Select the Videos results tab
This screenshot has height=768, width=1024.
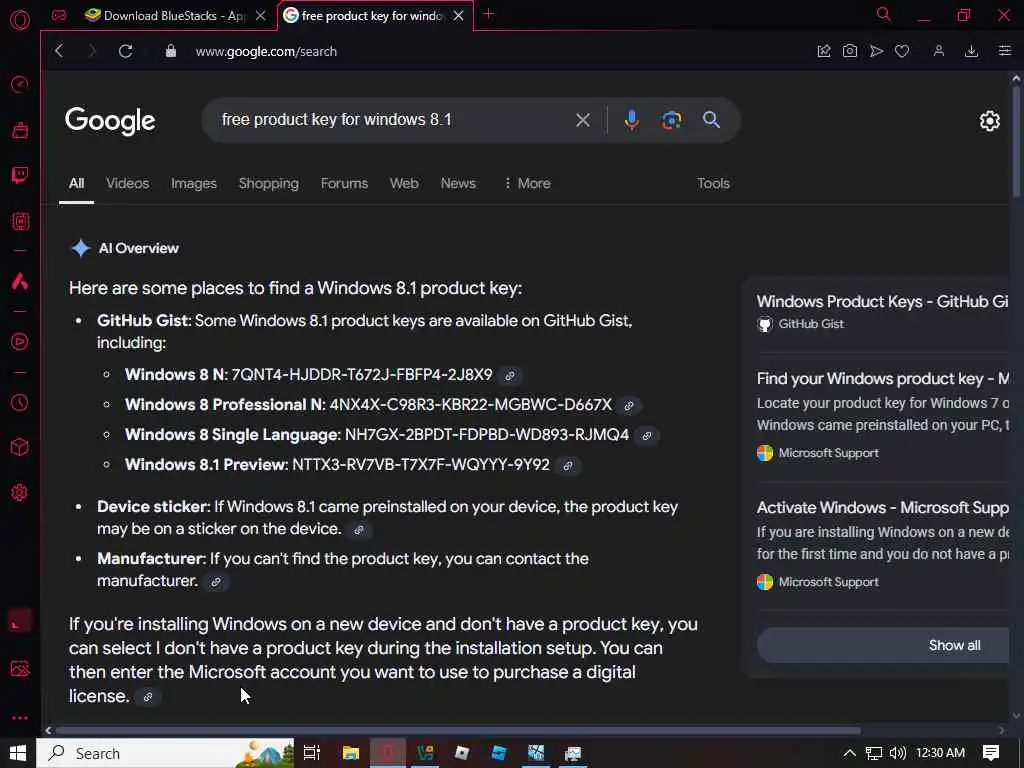coord(127,184)
